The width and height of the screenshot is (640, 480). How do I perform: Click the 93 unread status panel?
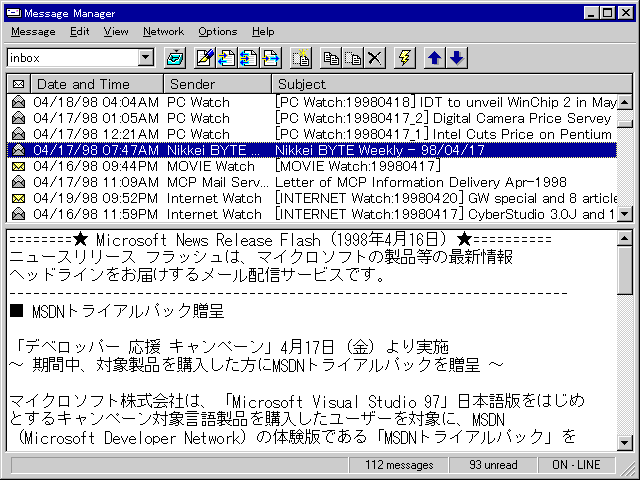click(493, 465)
